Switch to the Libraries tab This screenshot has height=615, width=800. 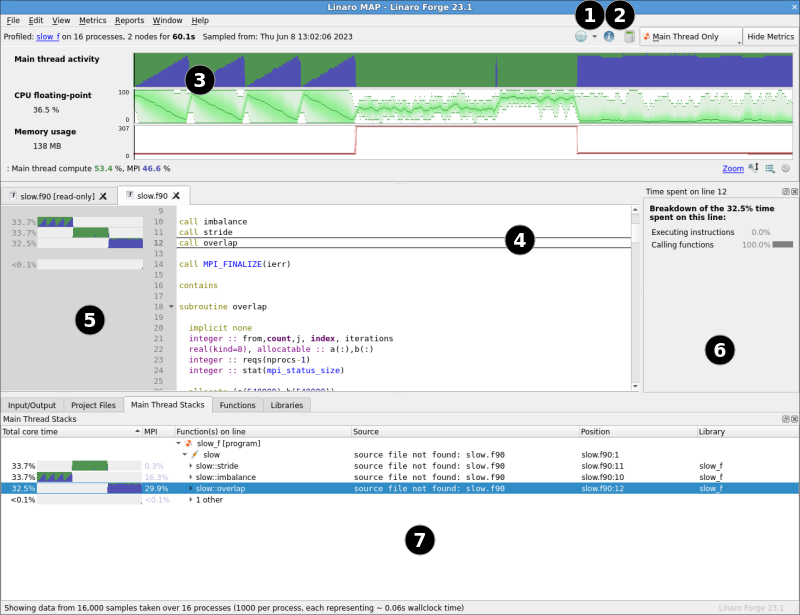(x=287, y=405)
